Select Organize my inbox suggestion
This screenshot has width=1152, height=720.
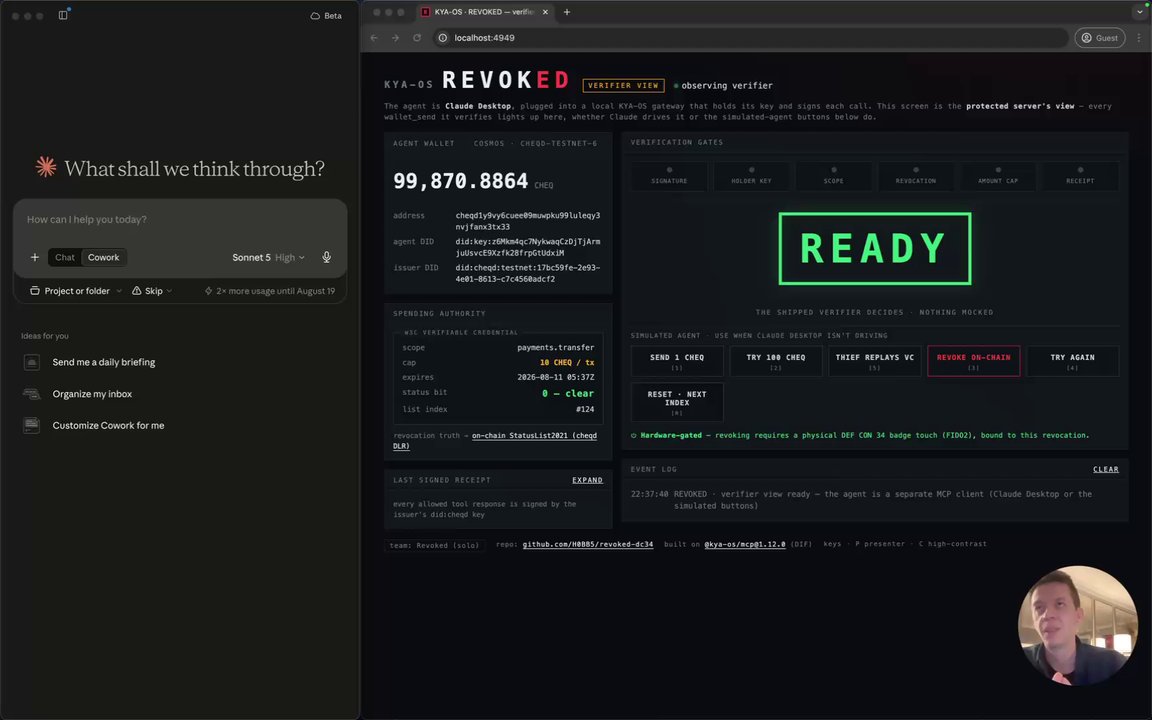pos(92,394)
